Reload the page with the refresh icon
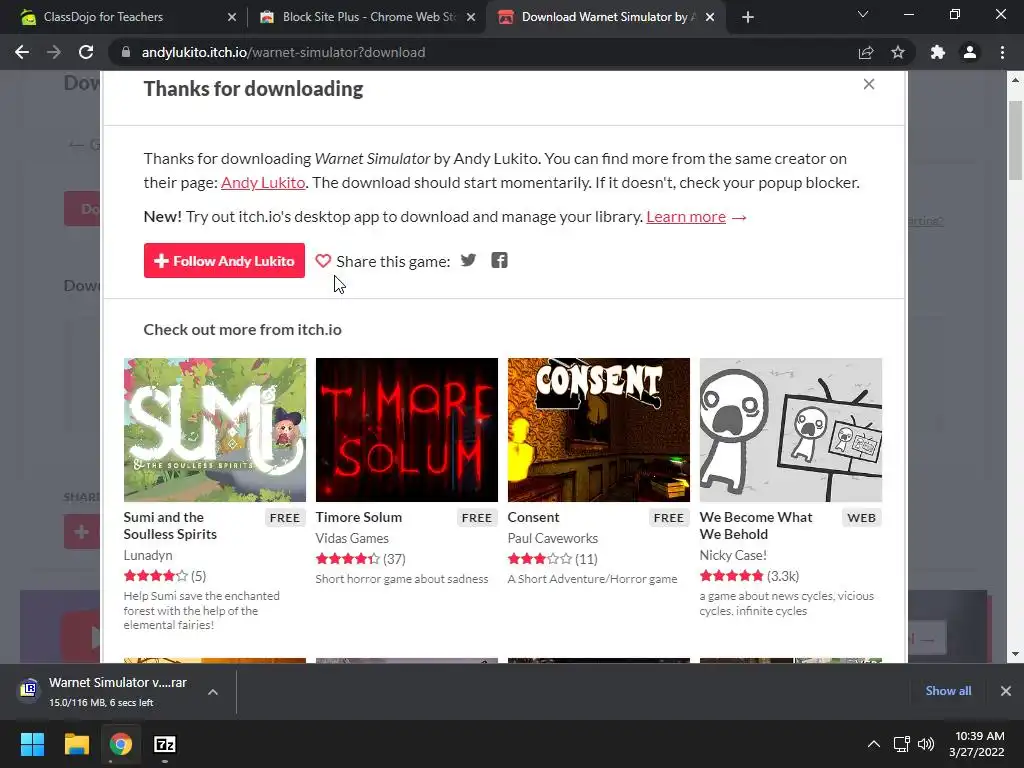Screen dimensions: 1024x768 point(86,52)
